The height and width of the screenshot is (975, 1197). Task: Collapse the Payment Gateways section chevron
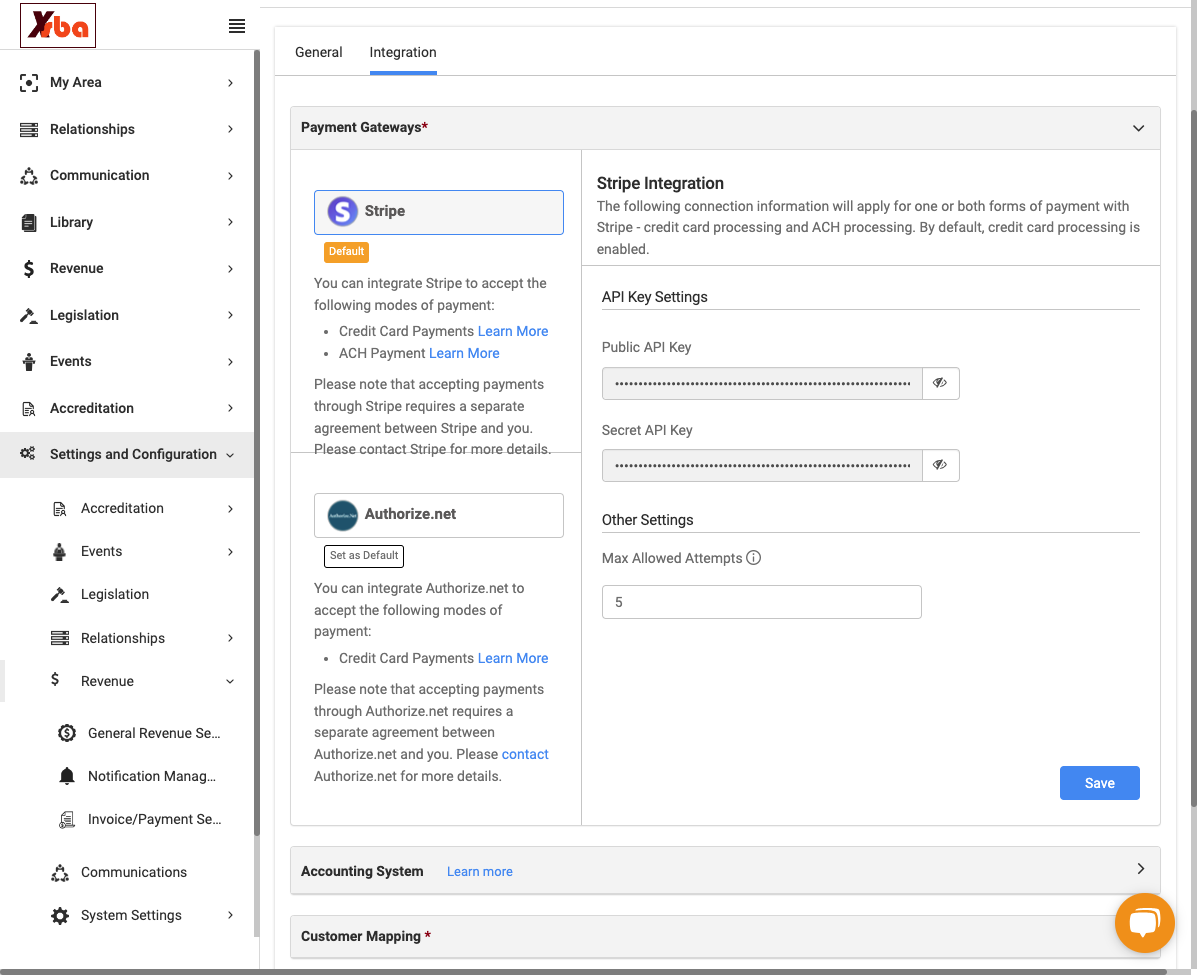click(x=1138, y=128)
